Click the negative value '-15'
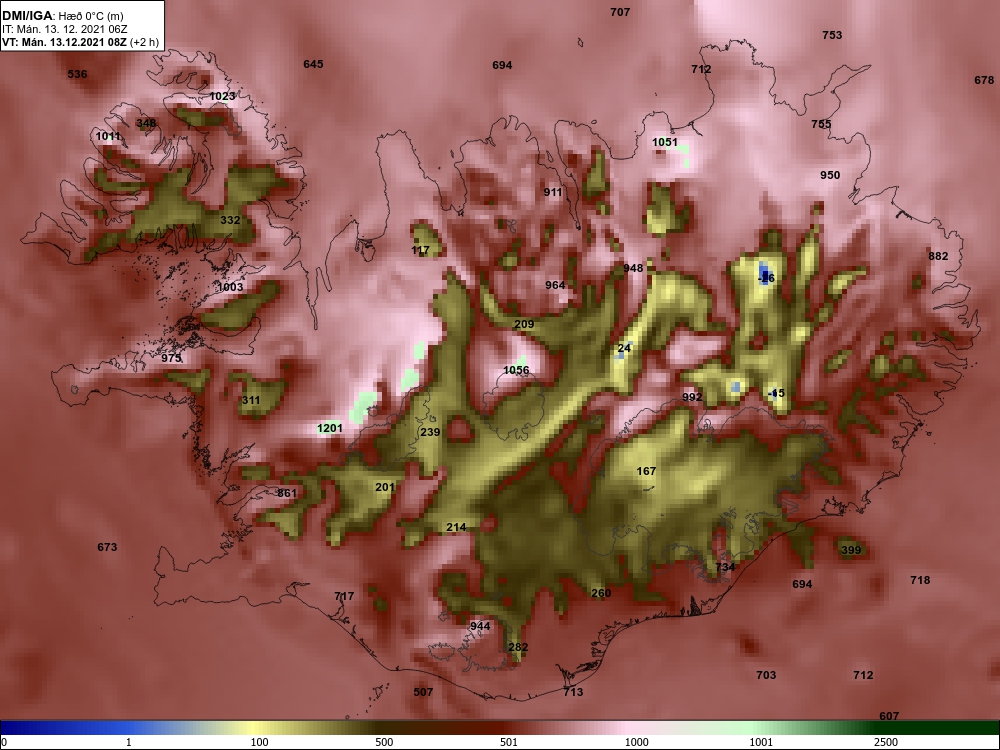 [776, 393]
